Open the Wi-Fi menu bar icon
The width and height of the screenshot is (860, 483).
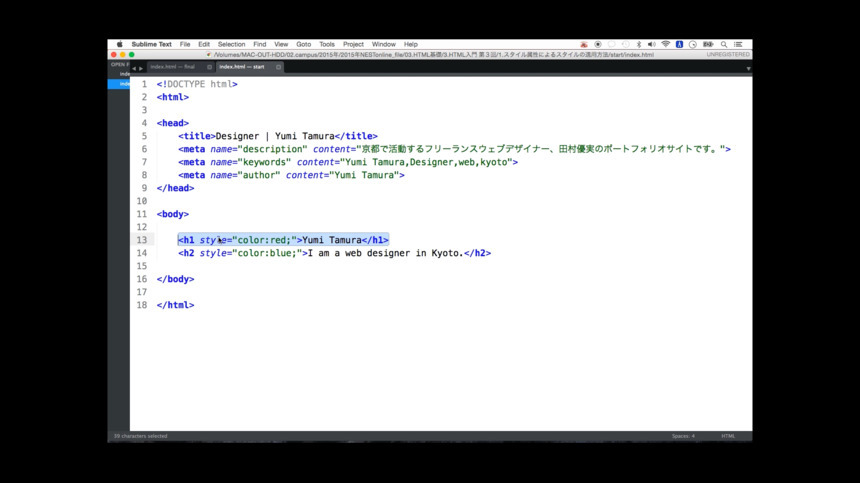(665, 44)
